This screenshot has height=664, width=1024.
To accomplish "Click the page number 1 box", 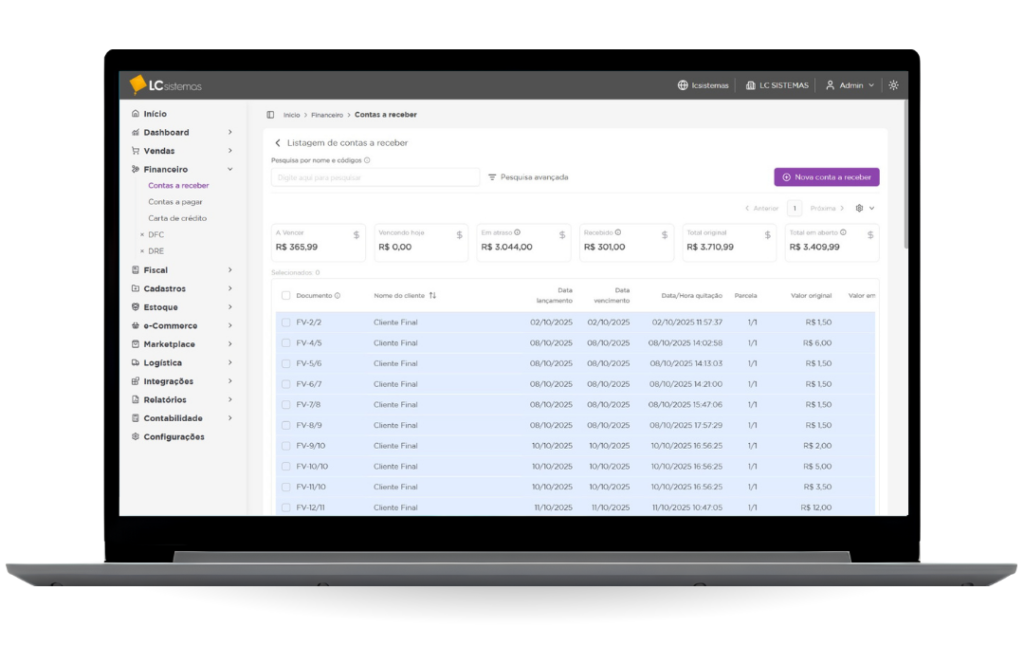I will coord(794,208).
